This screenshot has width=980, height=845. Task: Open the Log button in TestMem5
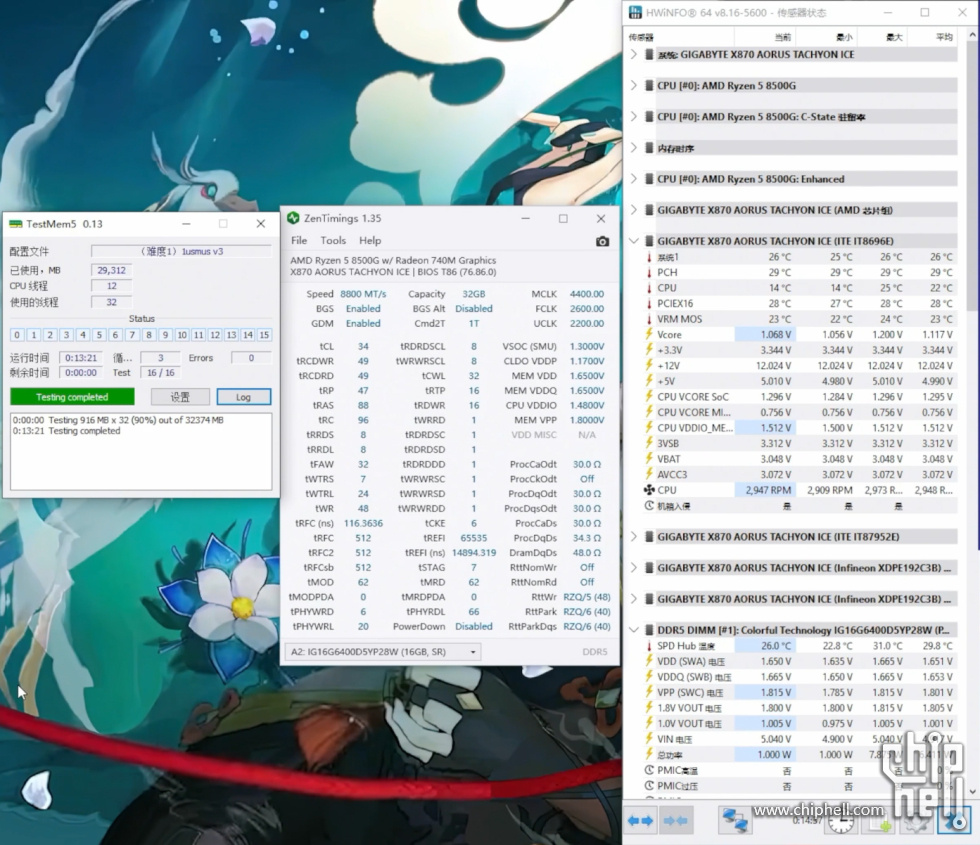pyautogui.click(x=244, y=397)
